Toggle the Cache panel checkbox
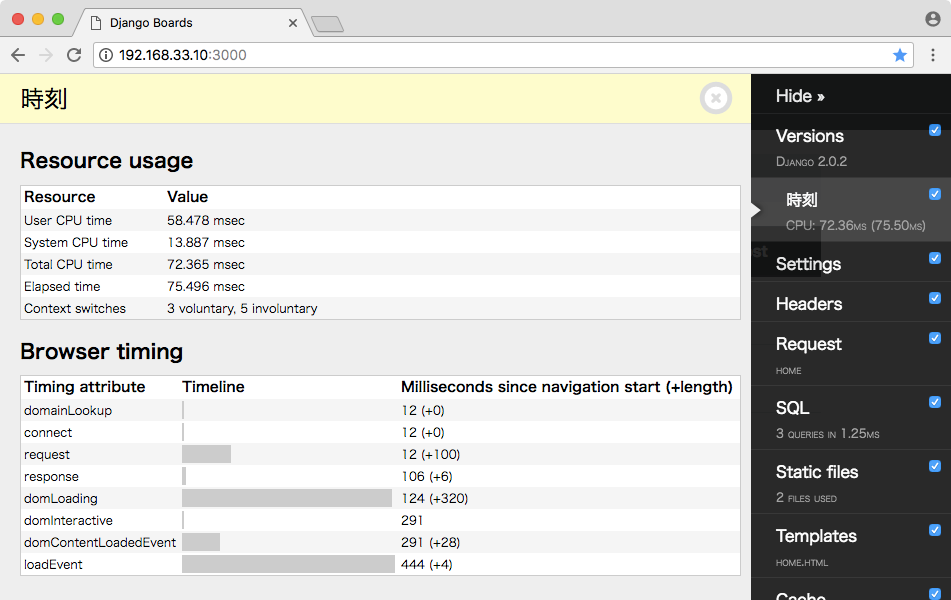This screenshot has height=600, width=951. pyautogui.click(x=935, y=594)
